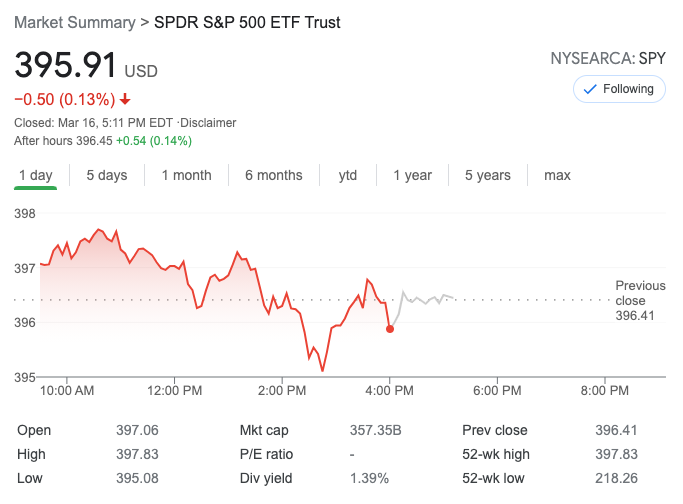Click the Mkt cap value 357.35B
Image resolution: width=683 pixels, height=504 pixels.
click(375, 430)
